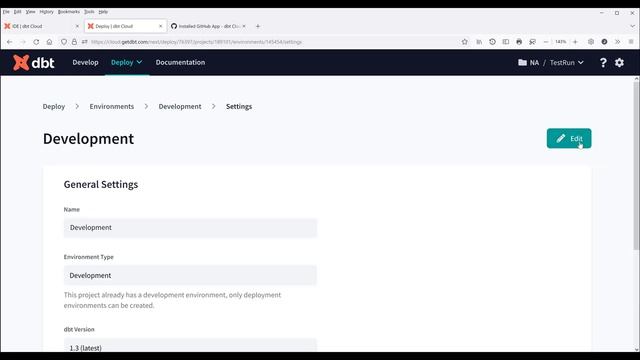The width and height of the screenshot is (640, 360).
Task: Click the screenshot tool icon in toolbar
Action: point(532,42)
